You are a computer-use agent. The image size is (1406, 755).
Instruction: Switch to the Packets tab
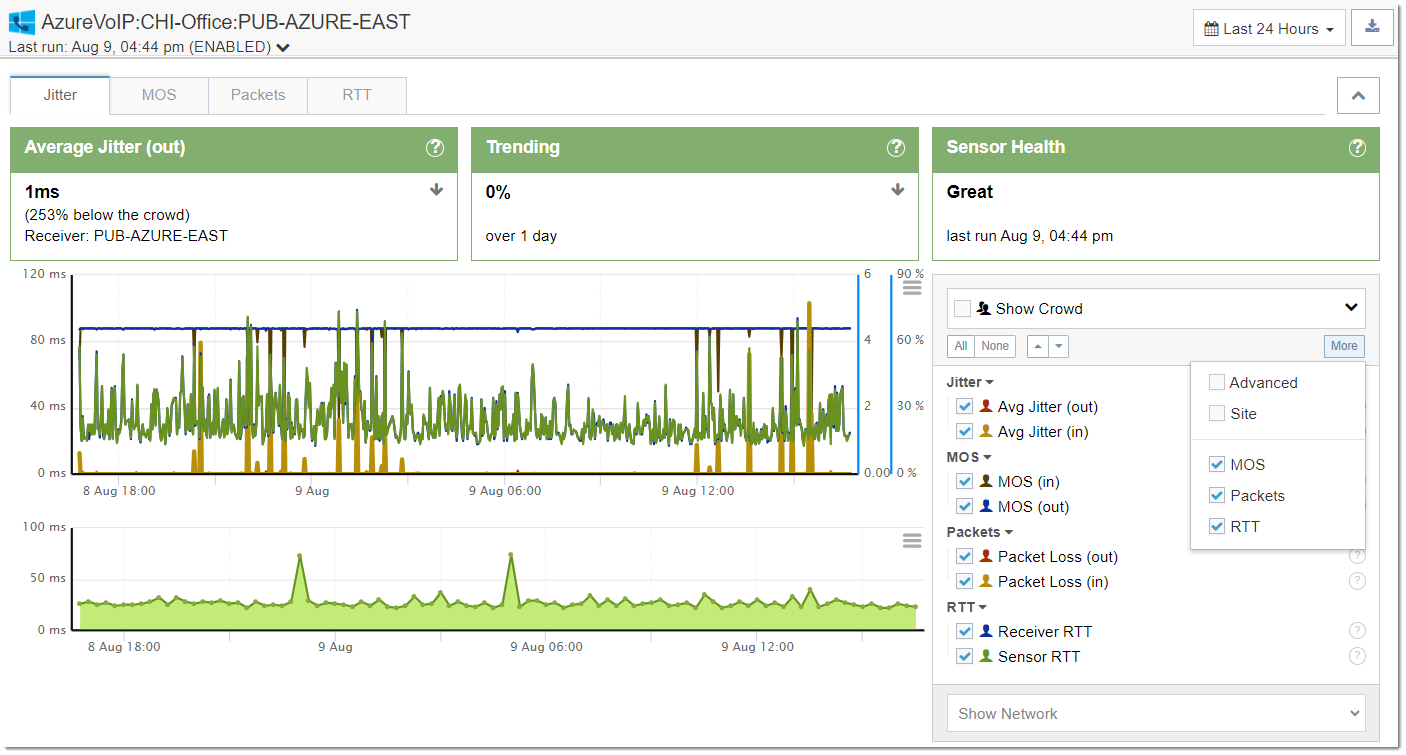tap(258, 95)
